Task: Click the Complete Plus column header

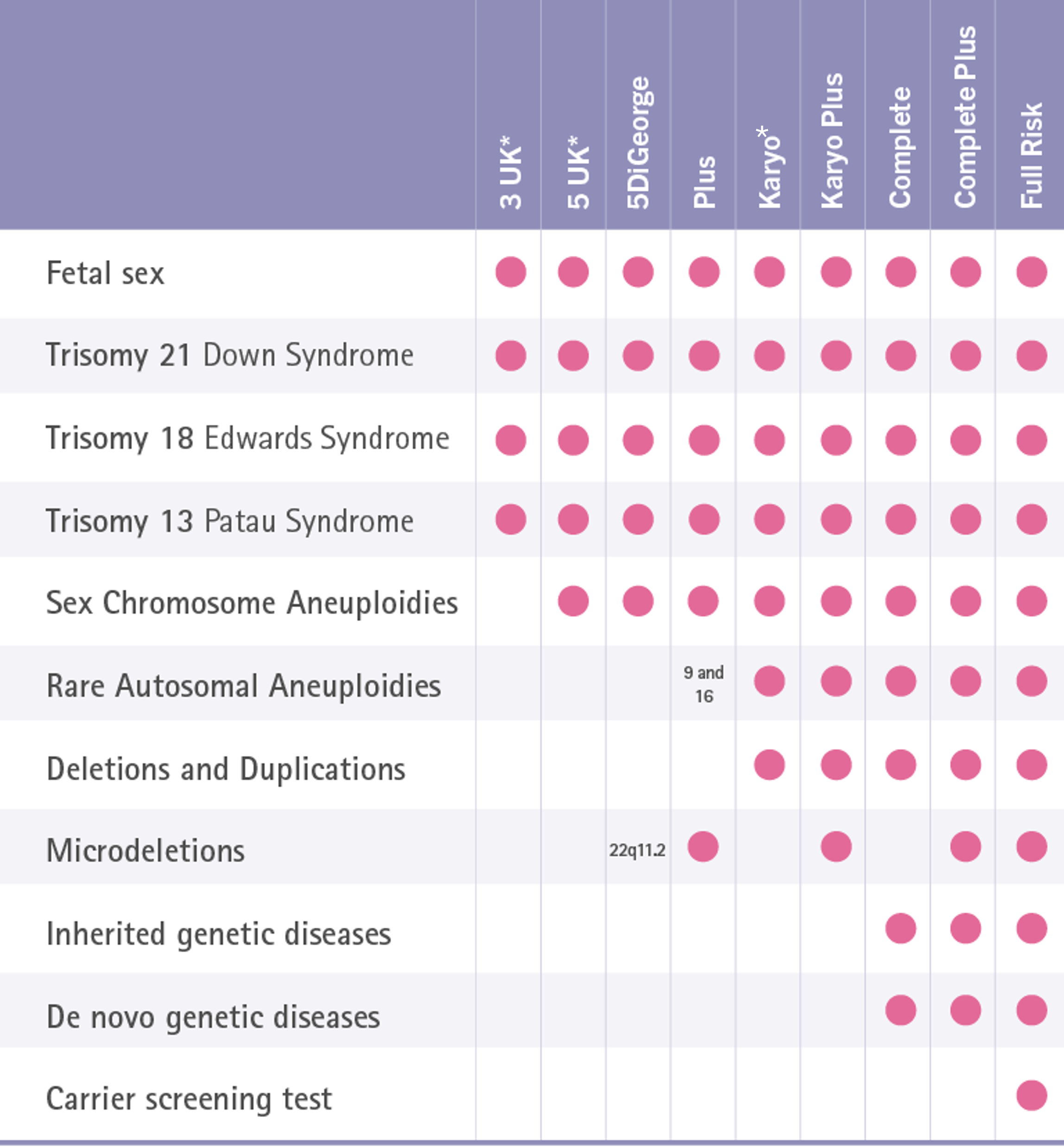Action: pyautogui.click(x=966, y=117)
